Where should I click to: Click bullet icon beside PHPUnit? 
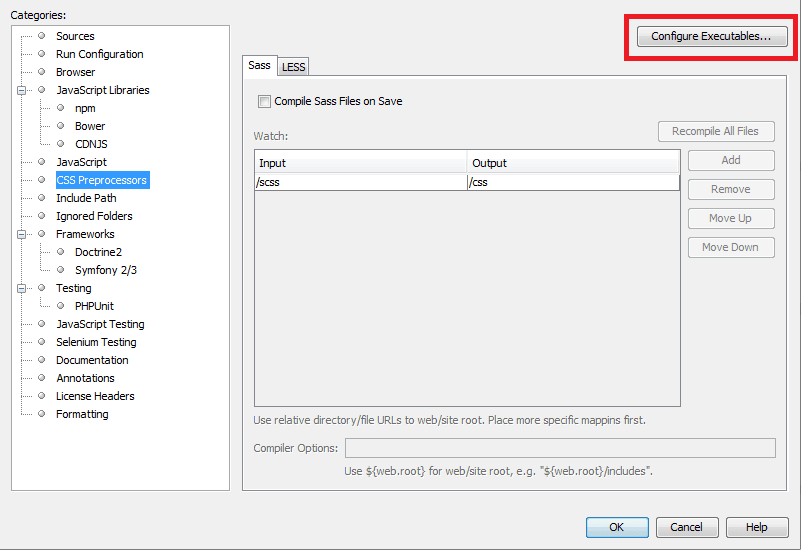coord(61,306)
